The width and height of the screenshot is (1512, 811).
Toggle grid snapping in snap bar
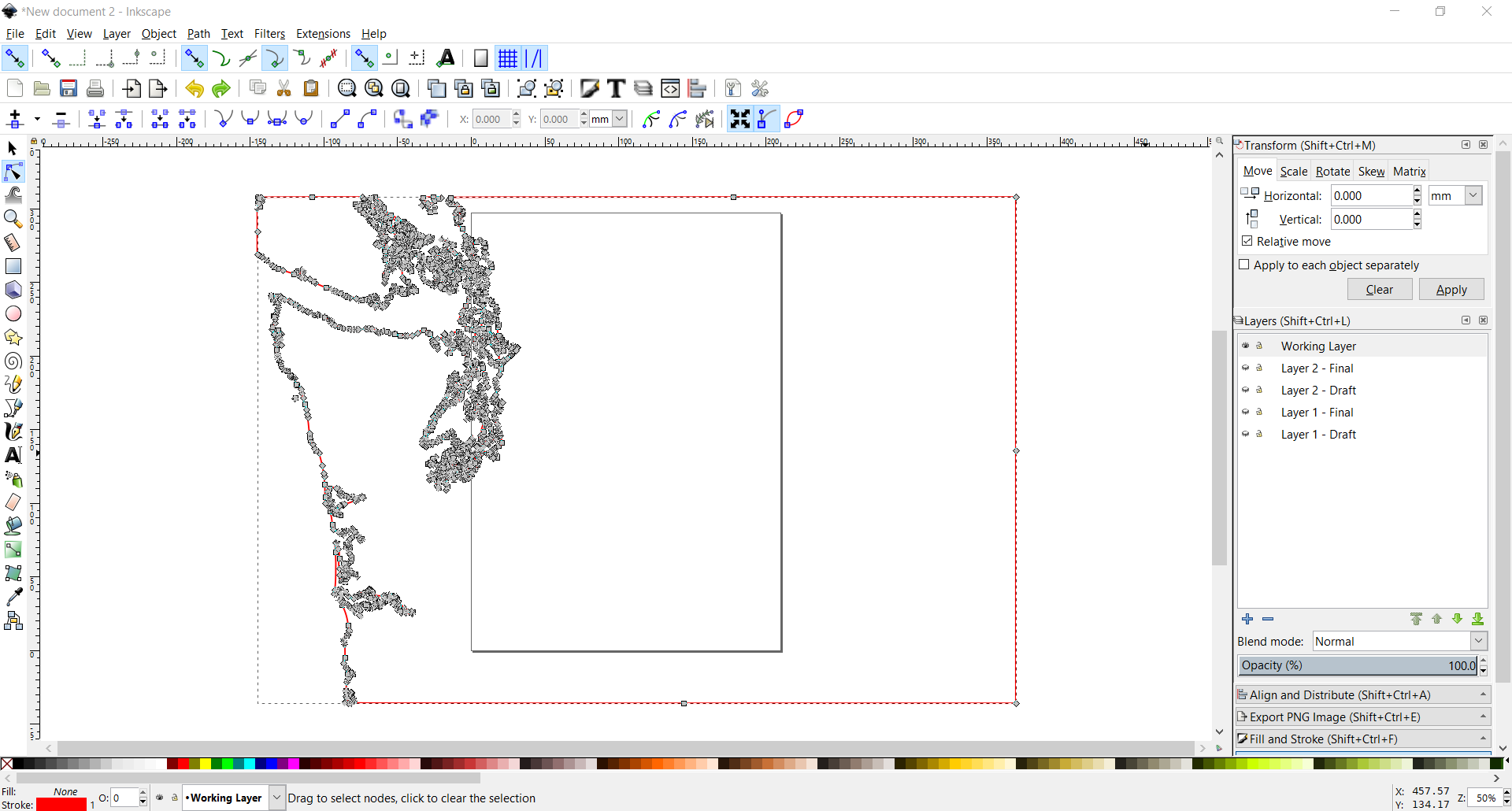point(508,58)
